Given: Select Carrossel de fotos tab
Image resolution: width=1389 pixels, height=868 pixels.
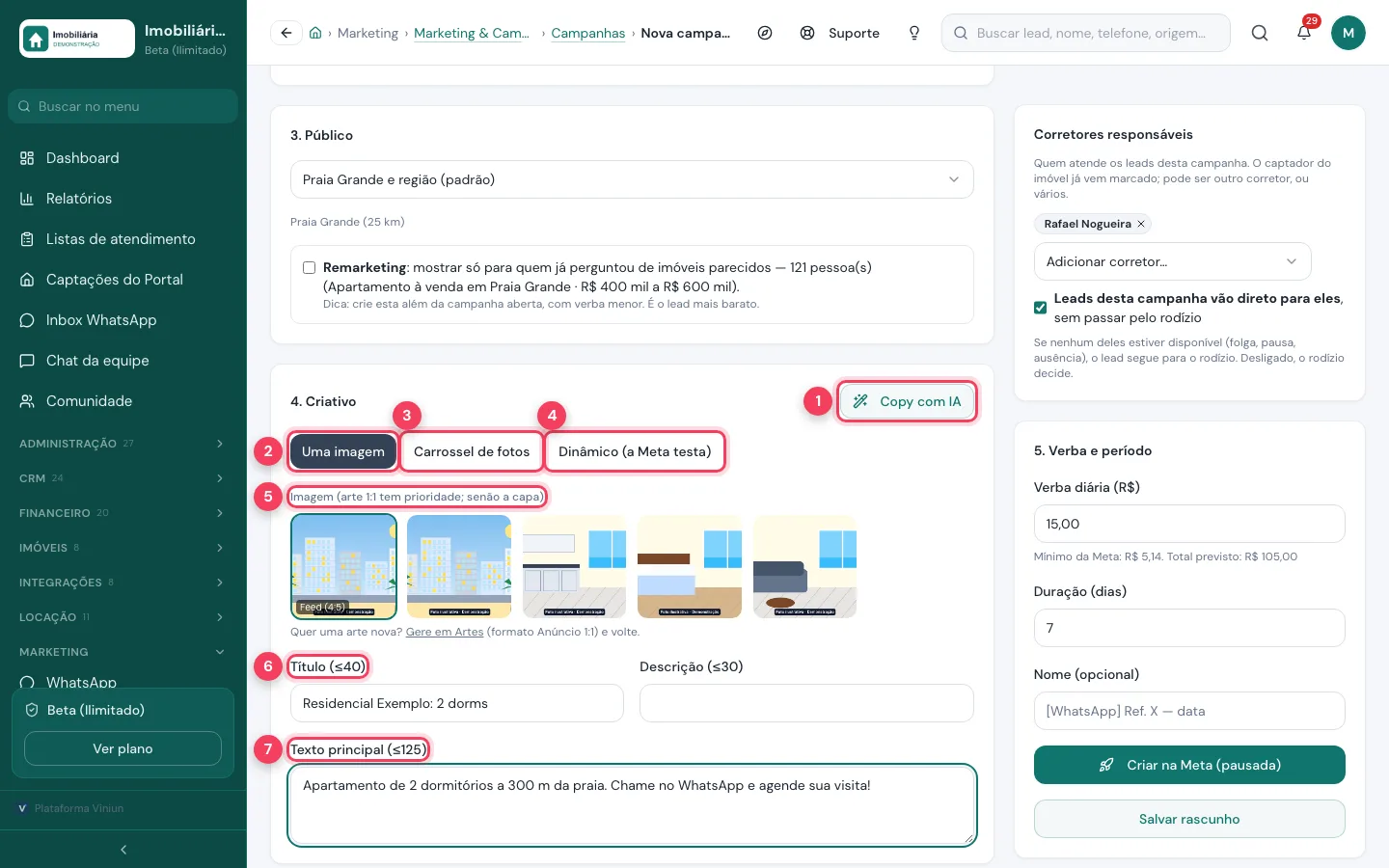Looking at the screenshot, I should coord(472,451).
